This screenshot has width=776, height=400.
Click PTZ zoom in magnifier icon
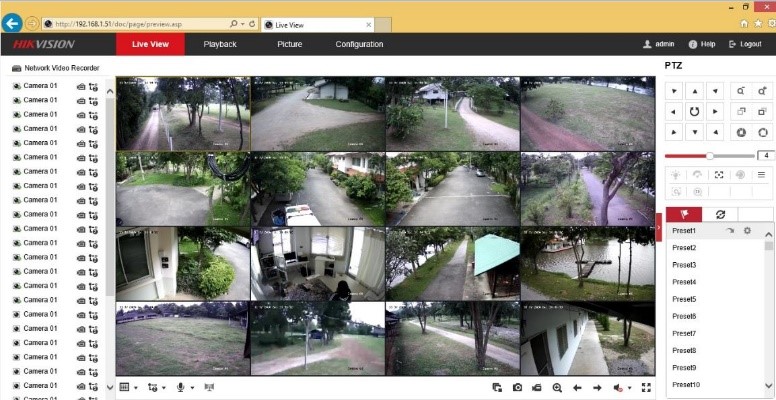[x=762, y=91]
